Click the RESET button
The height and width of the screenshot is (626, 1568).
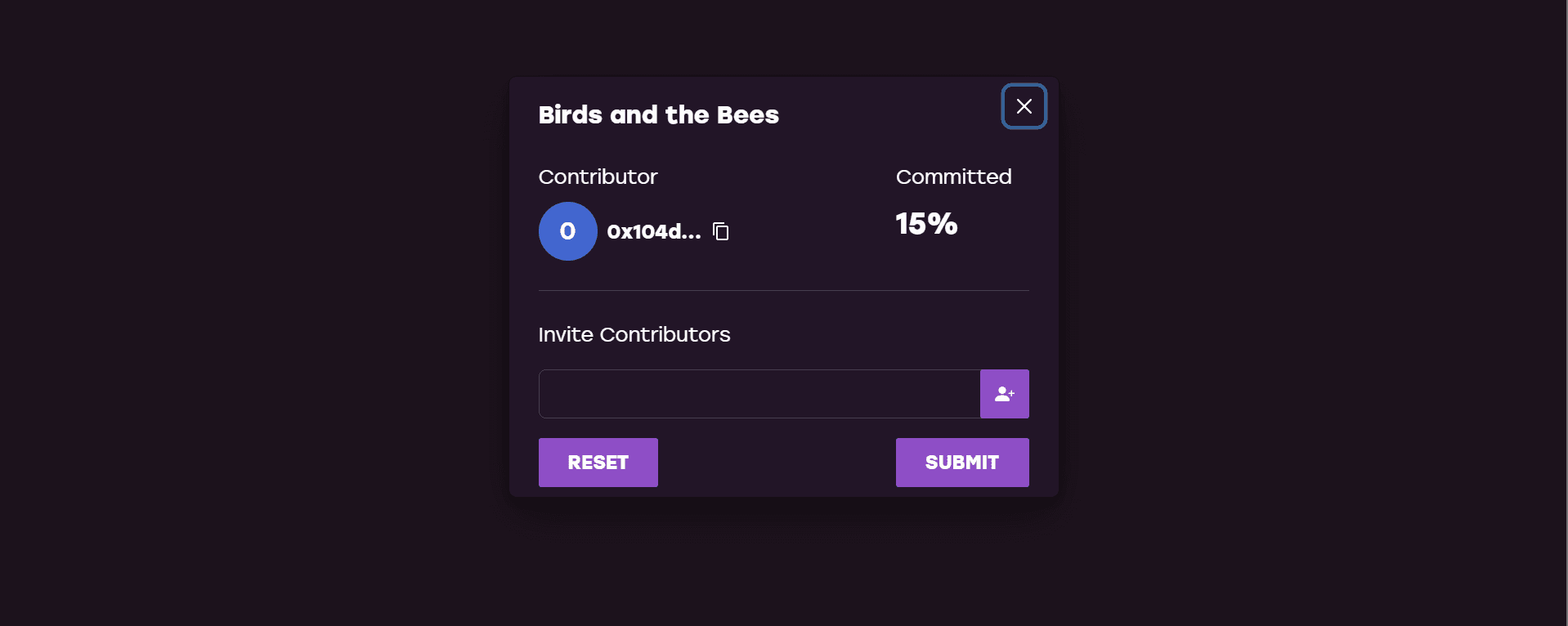pyautogui.click(x=598, y=463)
